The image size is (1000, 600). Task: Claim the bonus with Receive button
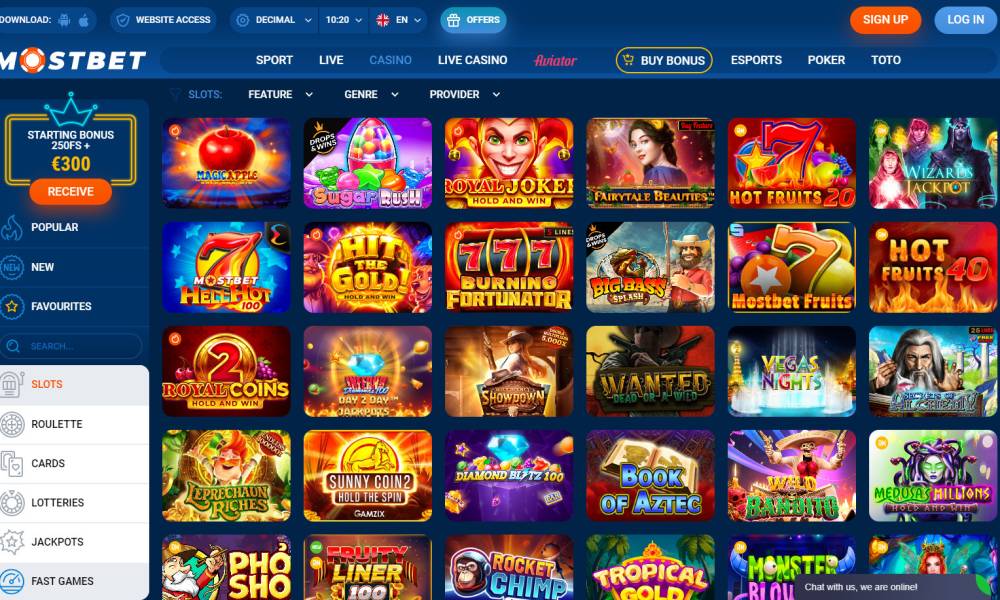pos(70,191)
